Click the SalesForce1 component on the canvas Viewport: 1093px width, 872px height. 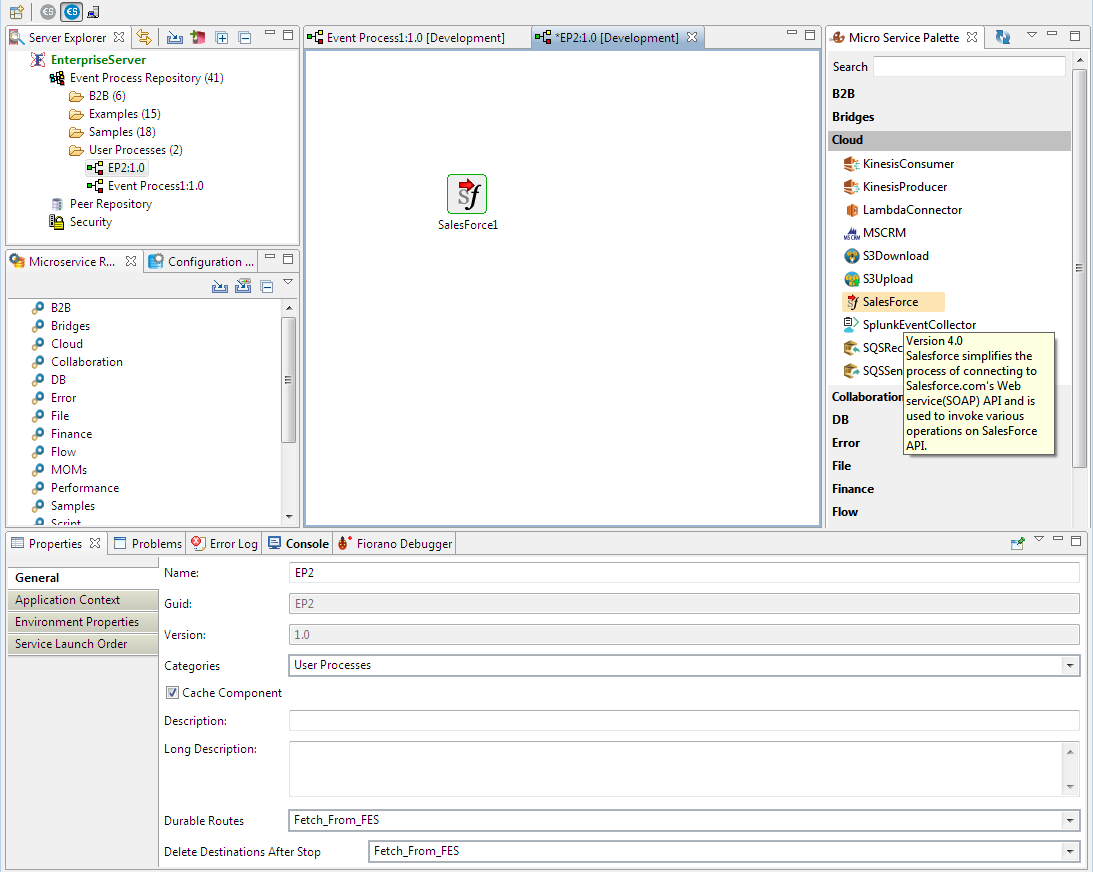tap(467, 194)
